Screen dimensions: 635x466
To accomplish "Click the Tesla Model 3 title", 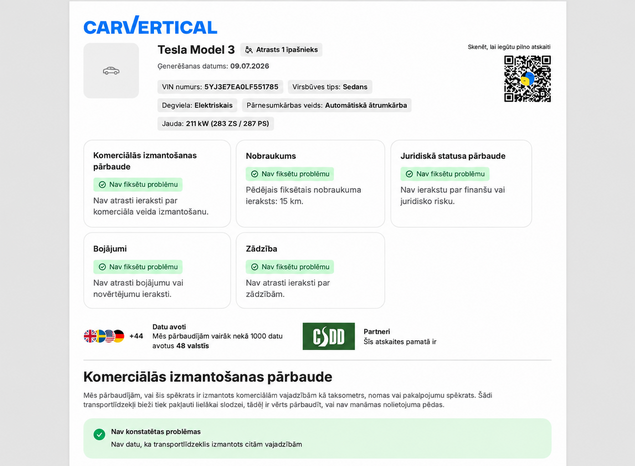I will (x=196, y=50).
